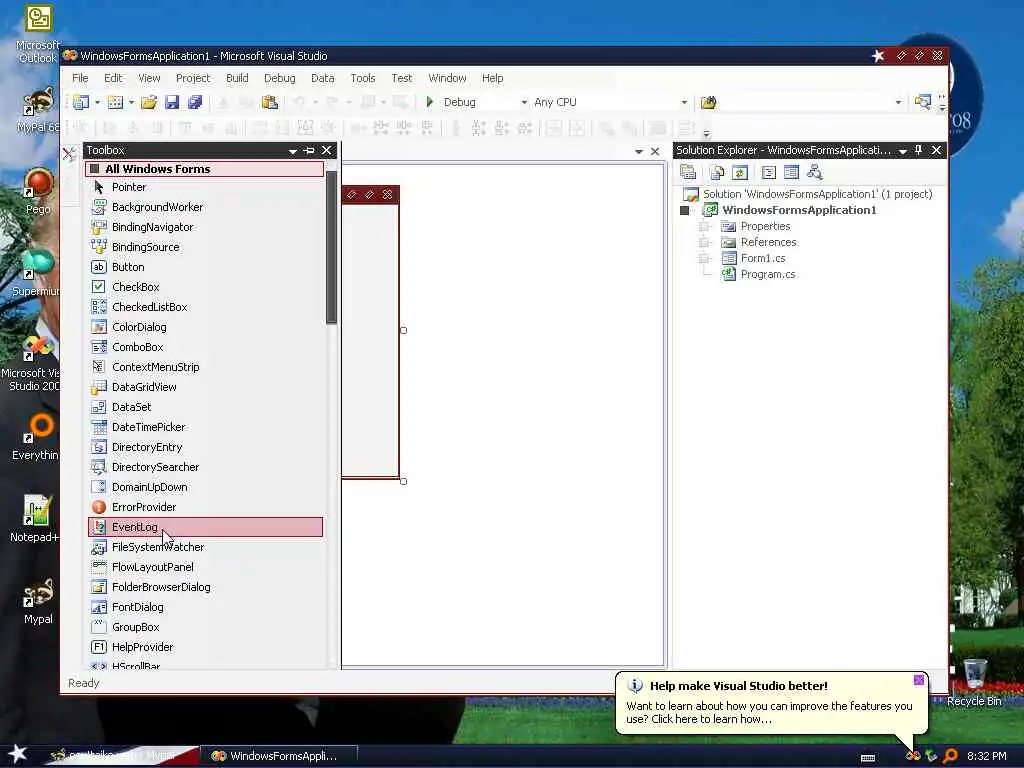
Task: Save the current file with the floppy icon
Action: pyautogui.click(x=172, y=102)
